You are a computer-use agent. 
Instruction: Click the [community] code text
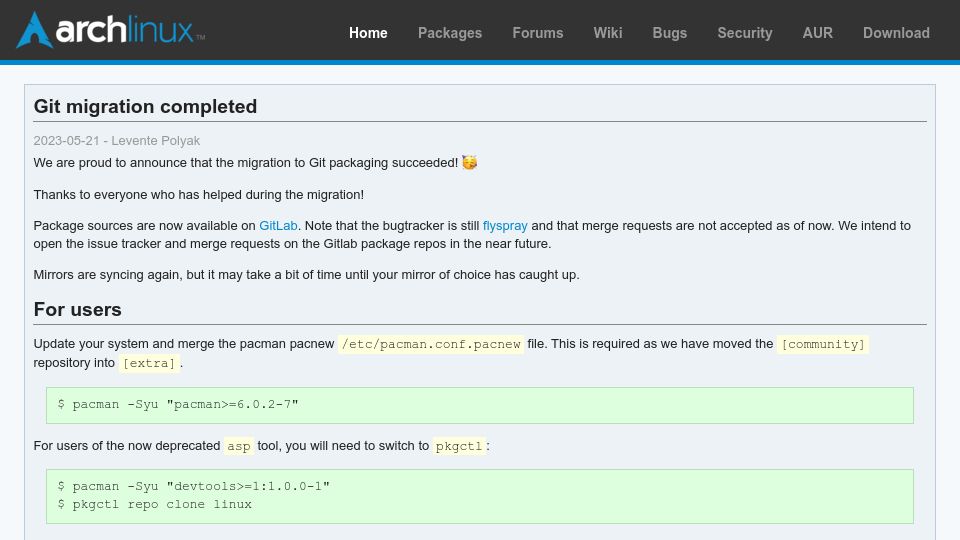pos(823,344)
